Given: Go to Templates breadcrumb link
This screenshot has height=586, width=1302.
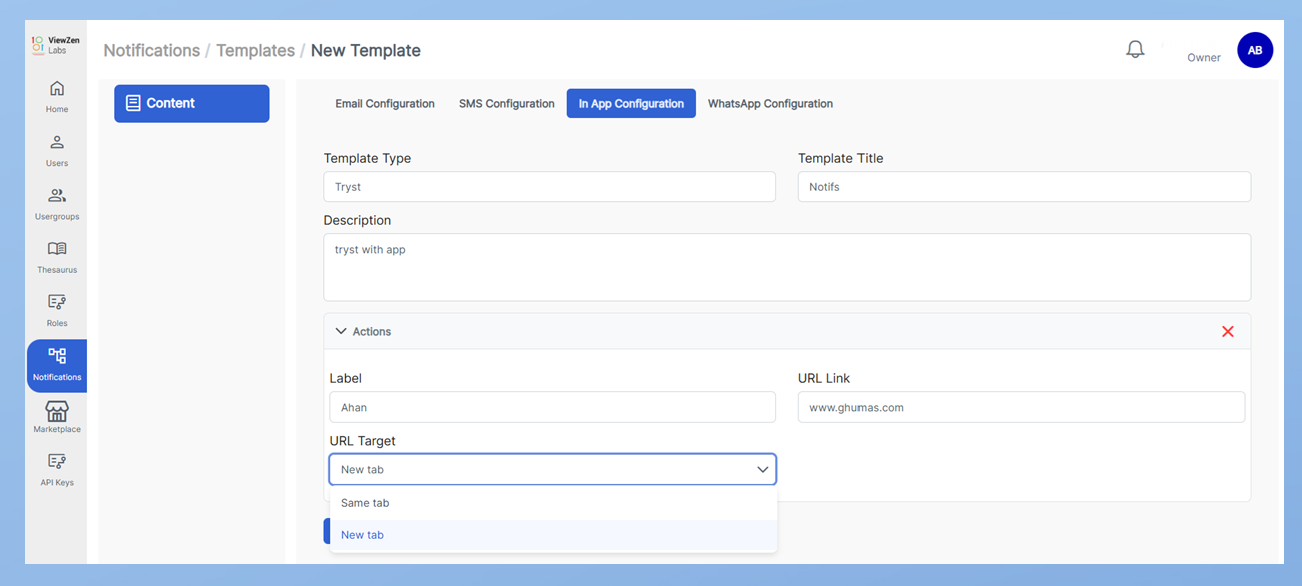Looking at the screenshot, I should [x=255, y=50].
